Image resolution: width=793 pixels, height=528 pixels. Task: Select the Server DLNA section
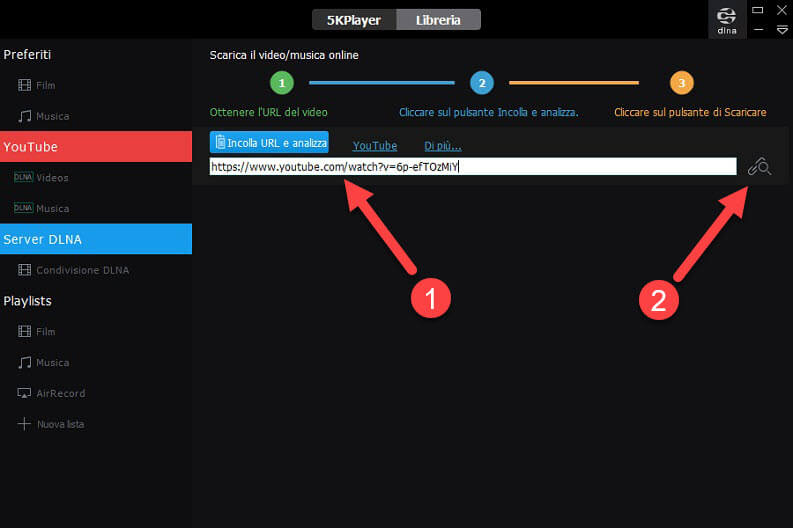click(96, 239)
